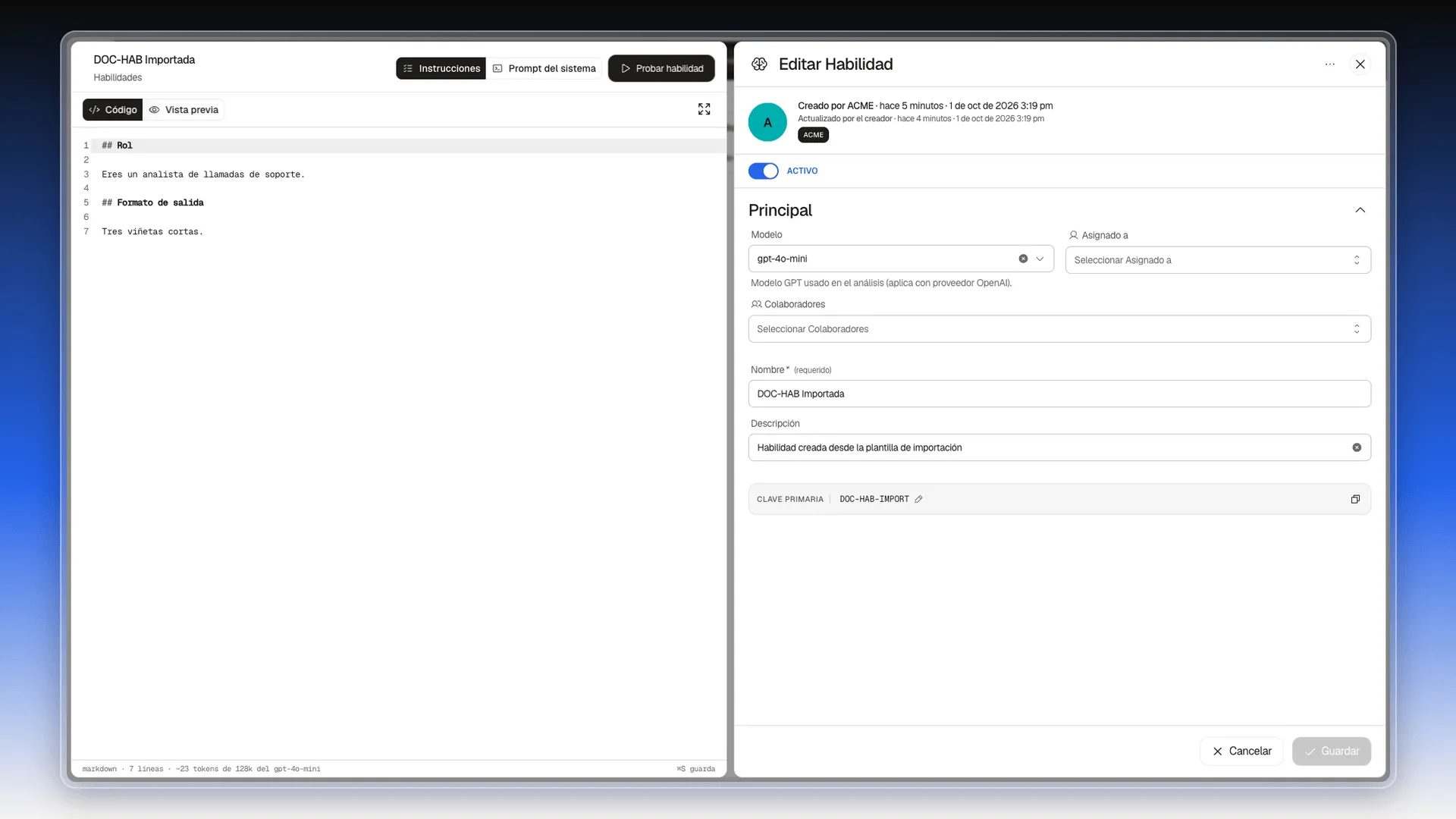
Task: Click the Habilidades breadcrumb text
Action: [118, 77]
